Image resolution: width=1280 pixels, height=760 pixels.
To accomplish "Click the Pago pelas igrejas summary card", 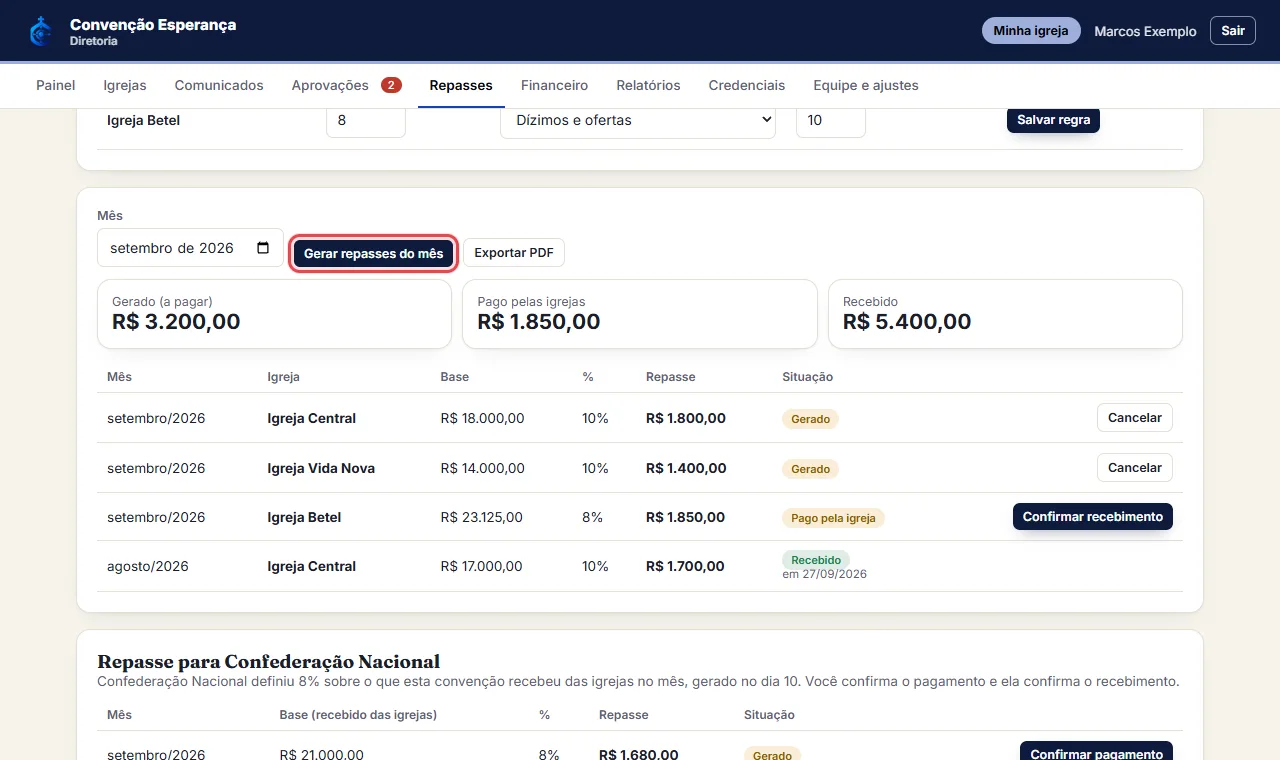I will 640,314.
